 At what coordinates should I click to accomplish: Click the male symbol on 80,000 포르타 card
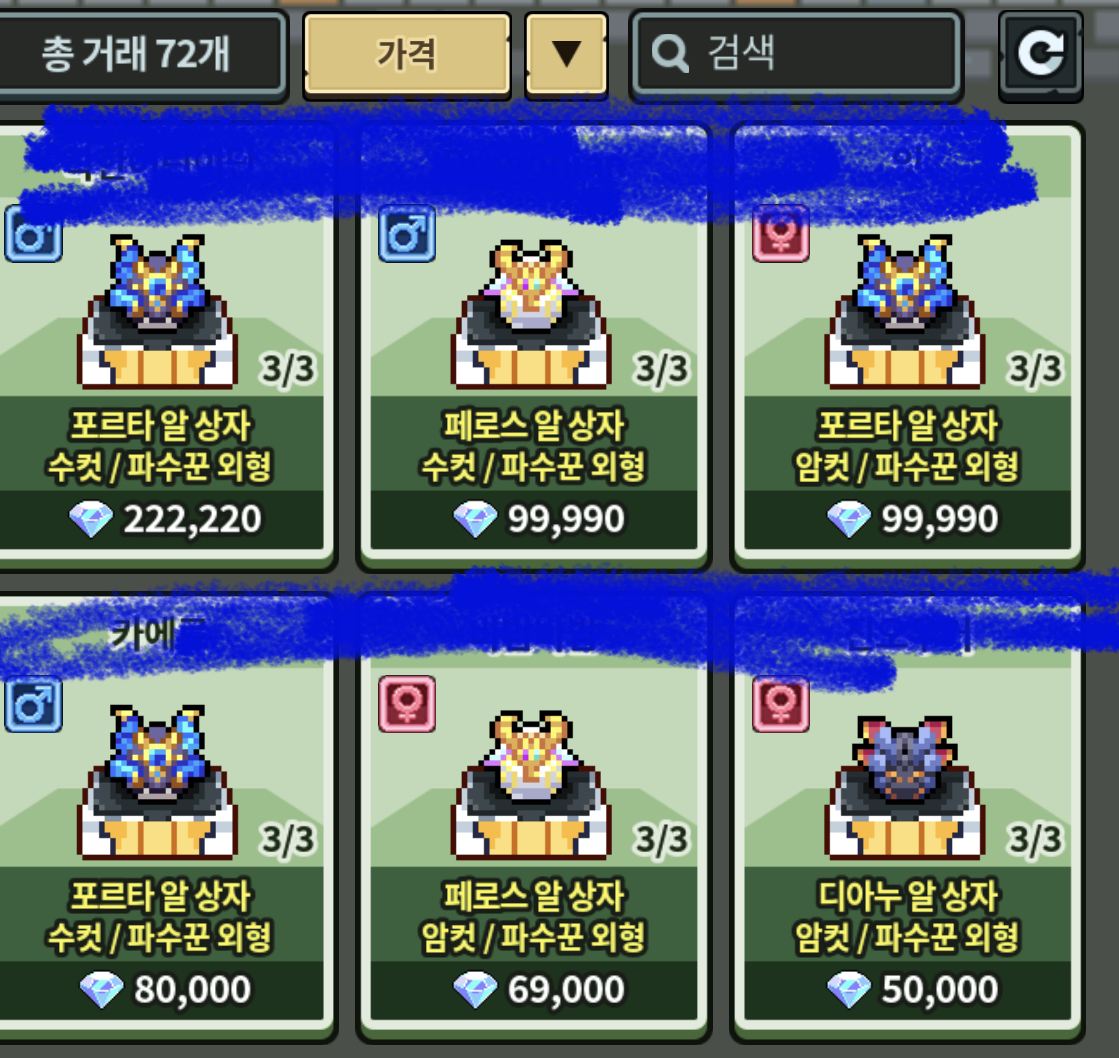pos(33,704)
